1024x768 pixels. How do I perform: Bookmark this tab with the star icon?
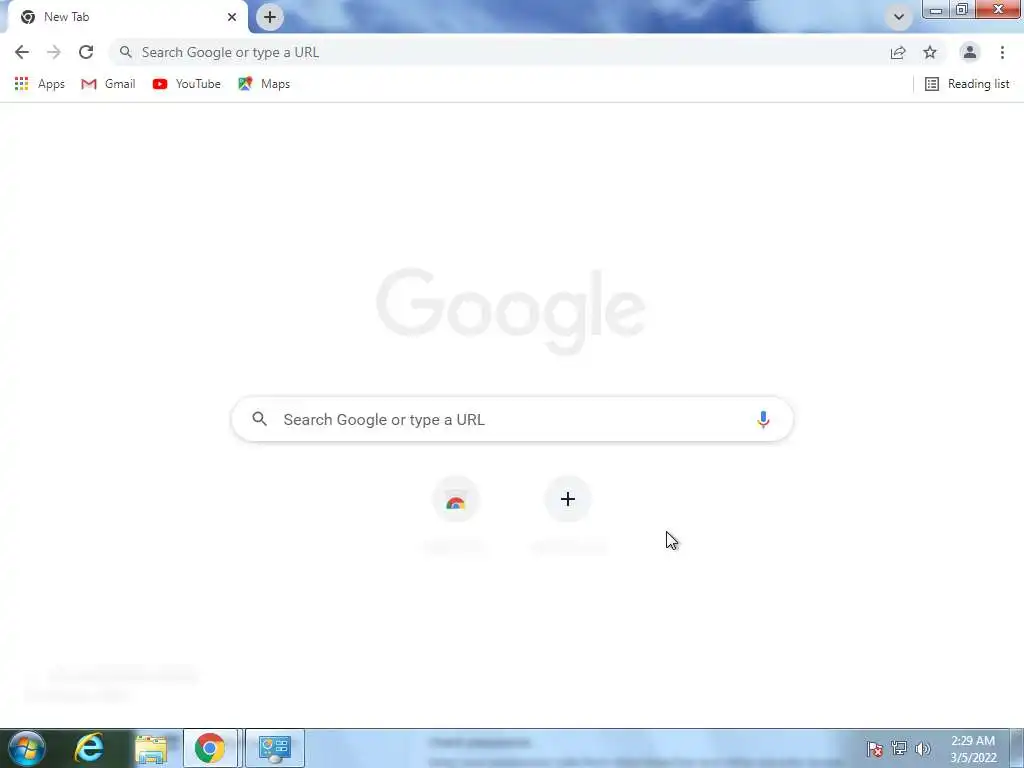tap(930, 52)
